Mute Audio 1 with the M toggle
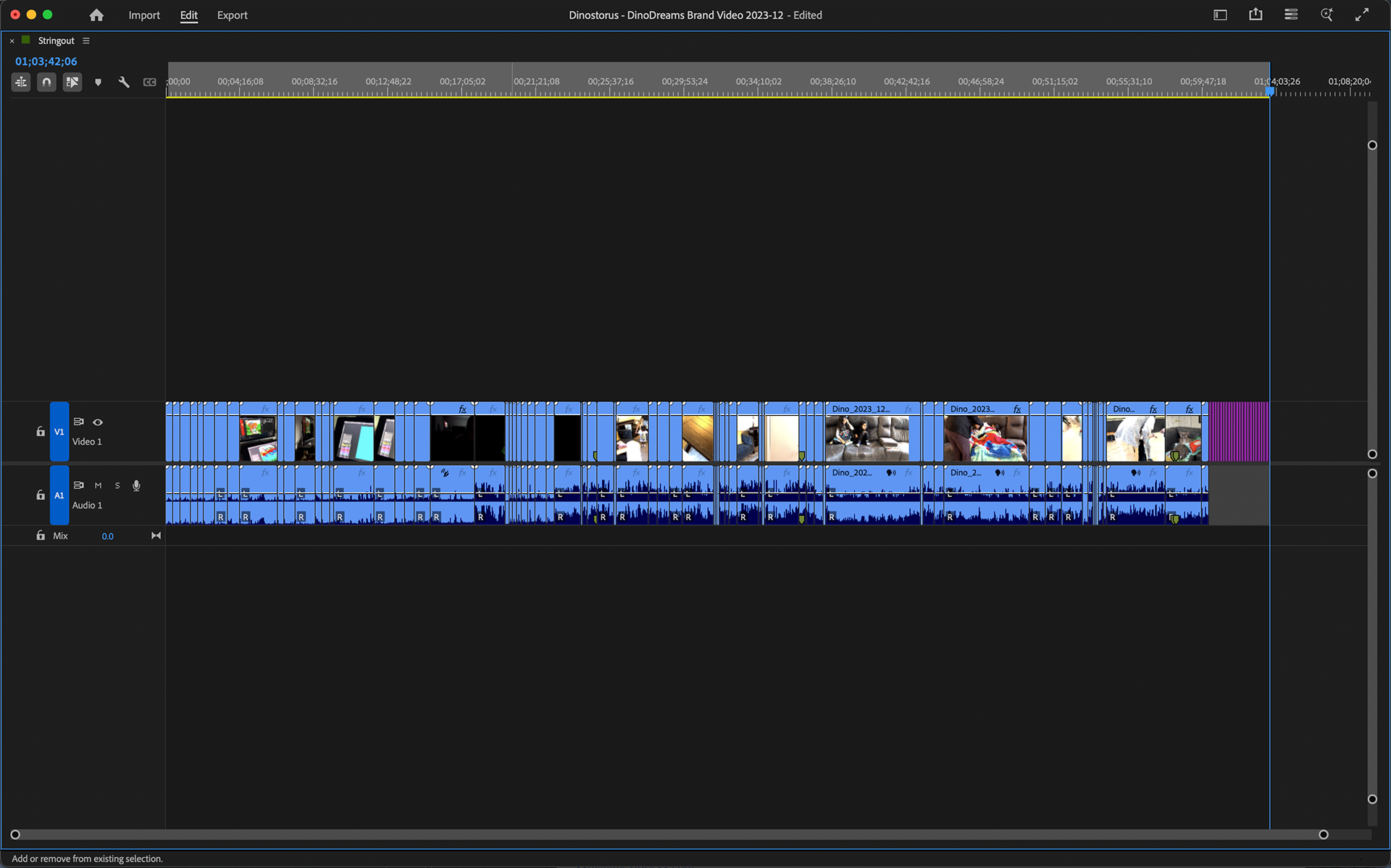Viewport: 1391px width, 868px height. pos(98,485)
